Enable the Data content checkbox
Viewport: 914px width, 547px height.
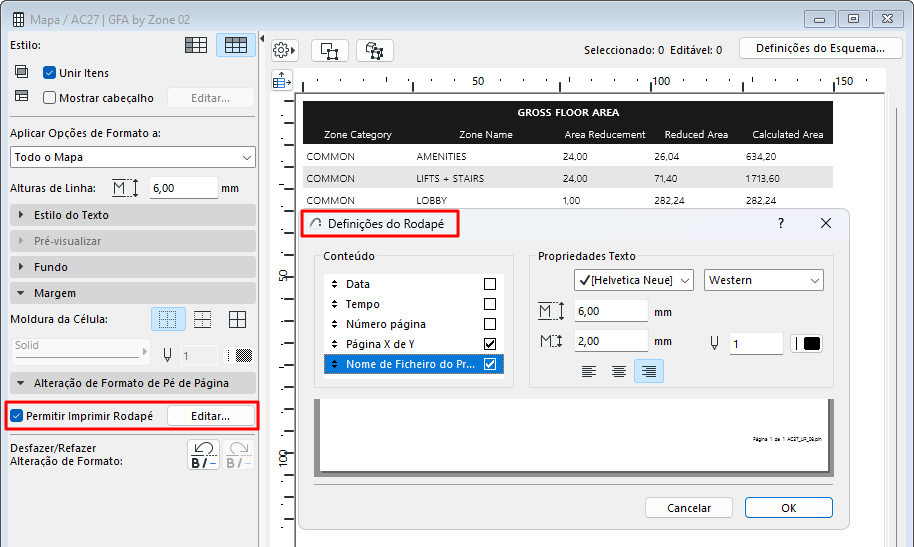pyautogui.click(x=490, y=284)
